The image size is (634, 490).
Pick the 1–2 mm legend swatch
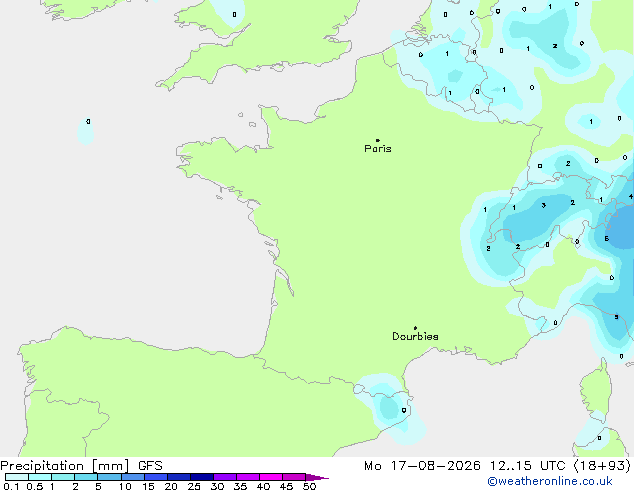click(x=63, y=477)
